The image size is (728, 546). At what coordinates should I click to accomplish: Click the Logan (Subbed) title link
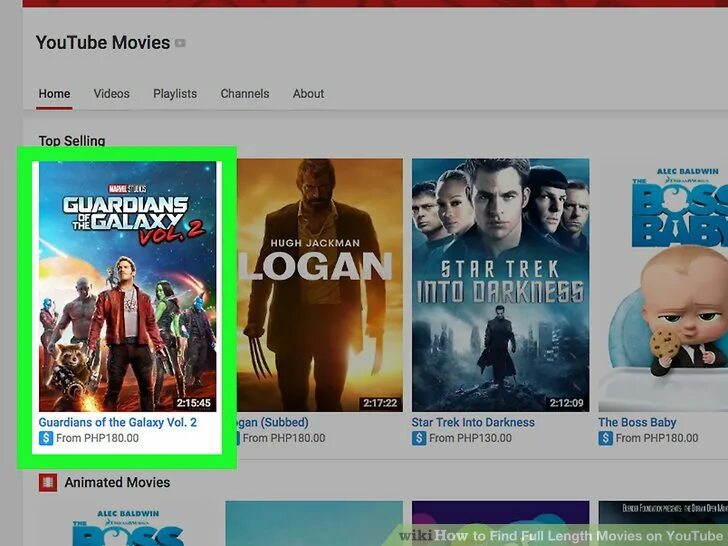[273, 422]
